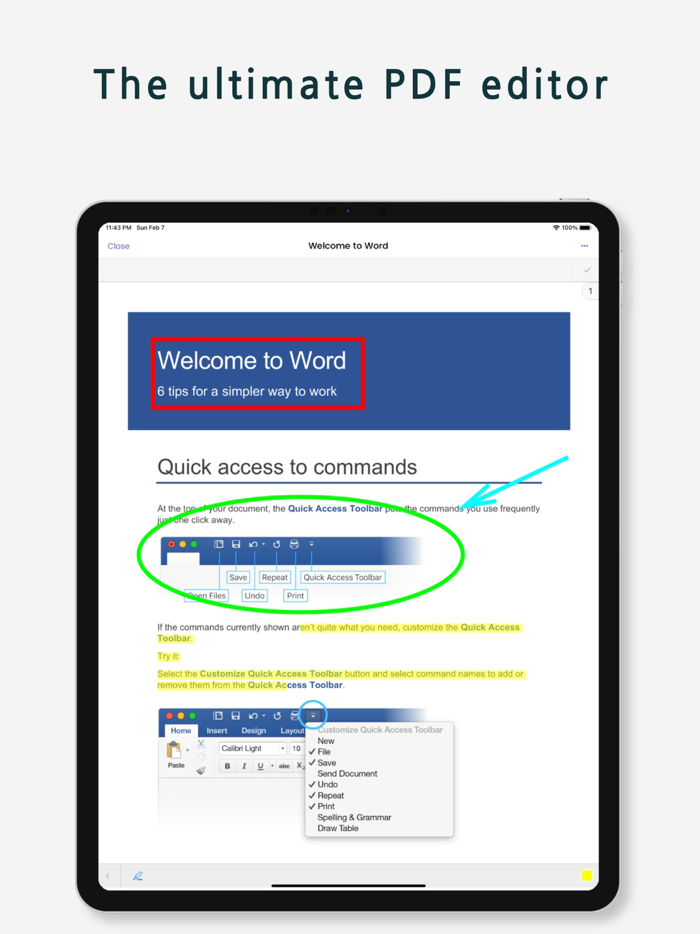Click the battery icon in the status bar
Screen dimensions: 700x934
coord(585,228)
